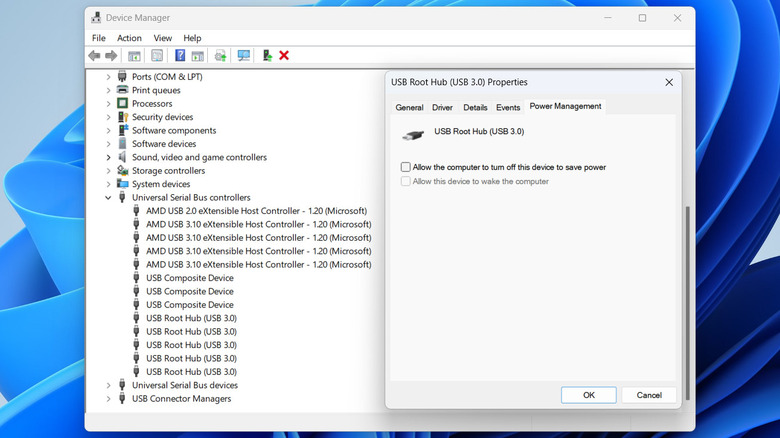Click the Back arrow in the toolbar
Screen dimensions: 780x438
click(x=94, y=56)
